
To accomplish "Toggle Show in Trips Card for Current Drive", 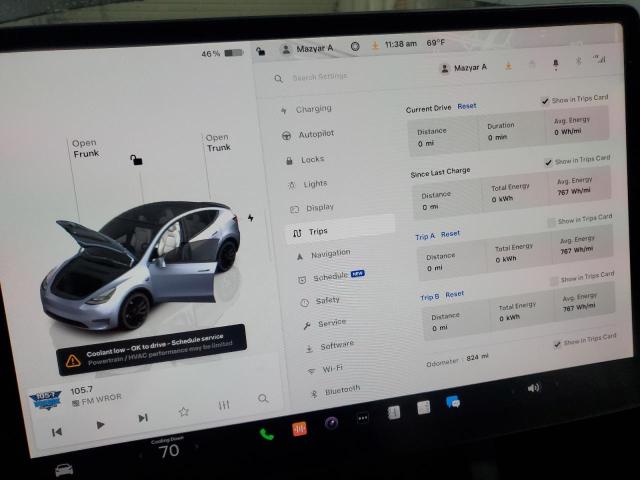I will point(545,100).
